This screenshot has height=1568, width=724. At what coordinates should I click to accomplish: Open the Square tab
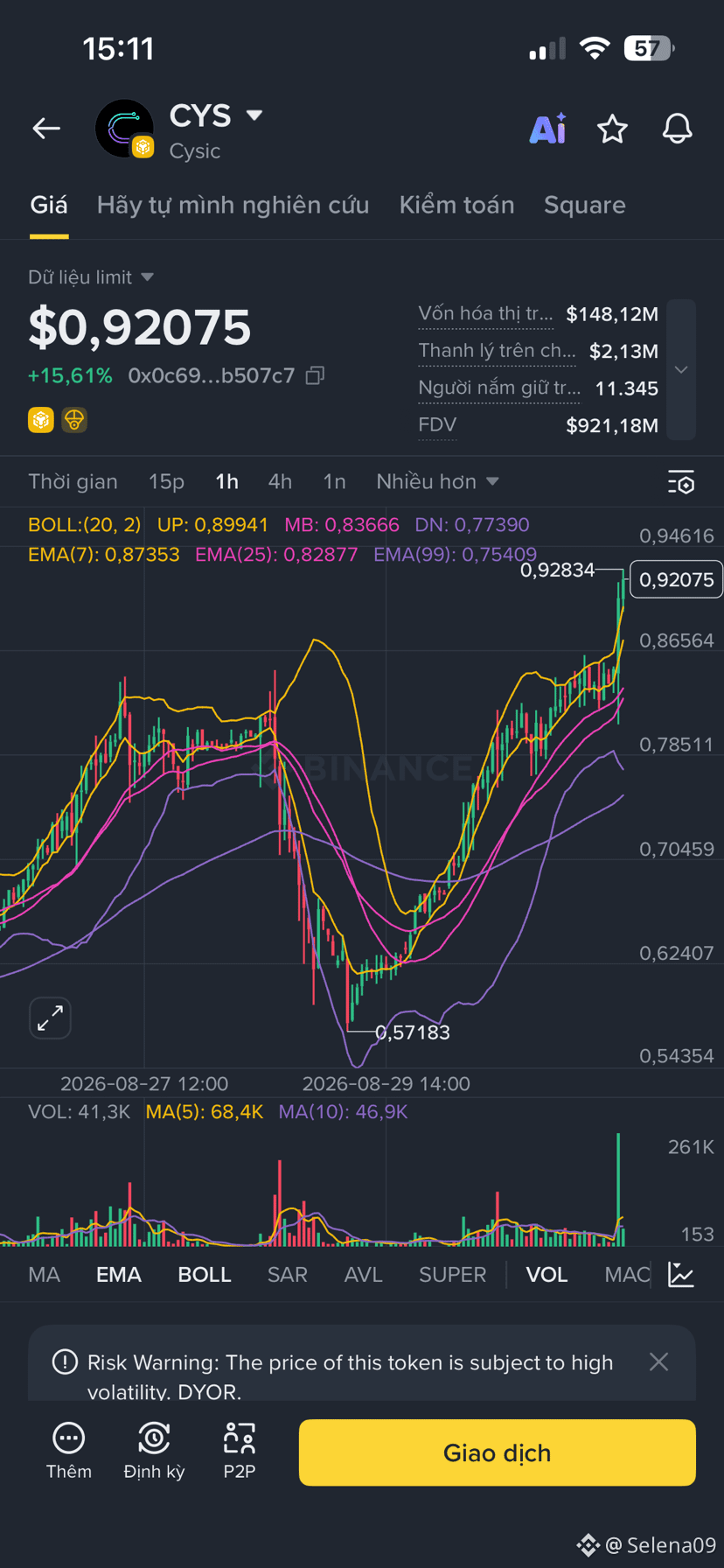pos(585,205)
